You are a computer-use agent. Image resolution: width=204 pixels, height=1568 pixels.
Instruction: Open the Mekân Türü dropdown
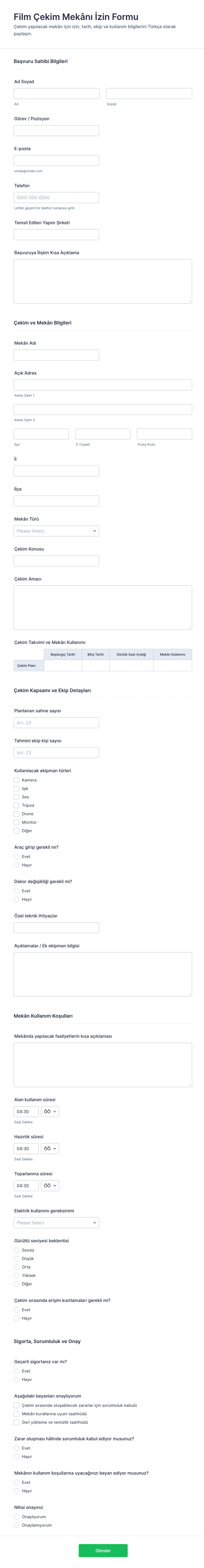56,531
